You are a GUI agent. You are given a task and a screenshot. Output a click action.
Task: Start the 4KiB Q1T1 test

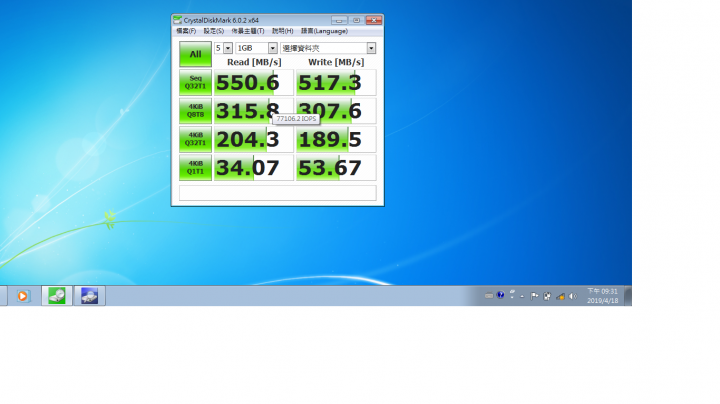[195, 168]
